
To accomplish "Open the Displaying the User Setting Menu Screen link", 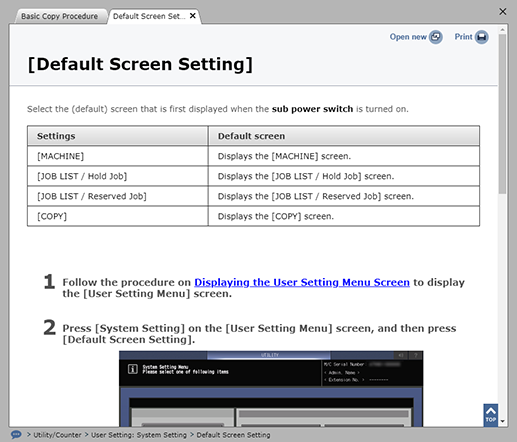I will tap(302, 282).
